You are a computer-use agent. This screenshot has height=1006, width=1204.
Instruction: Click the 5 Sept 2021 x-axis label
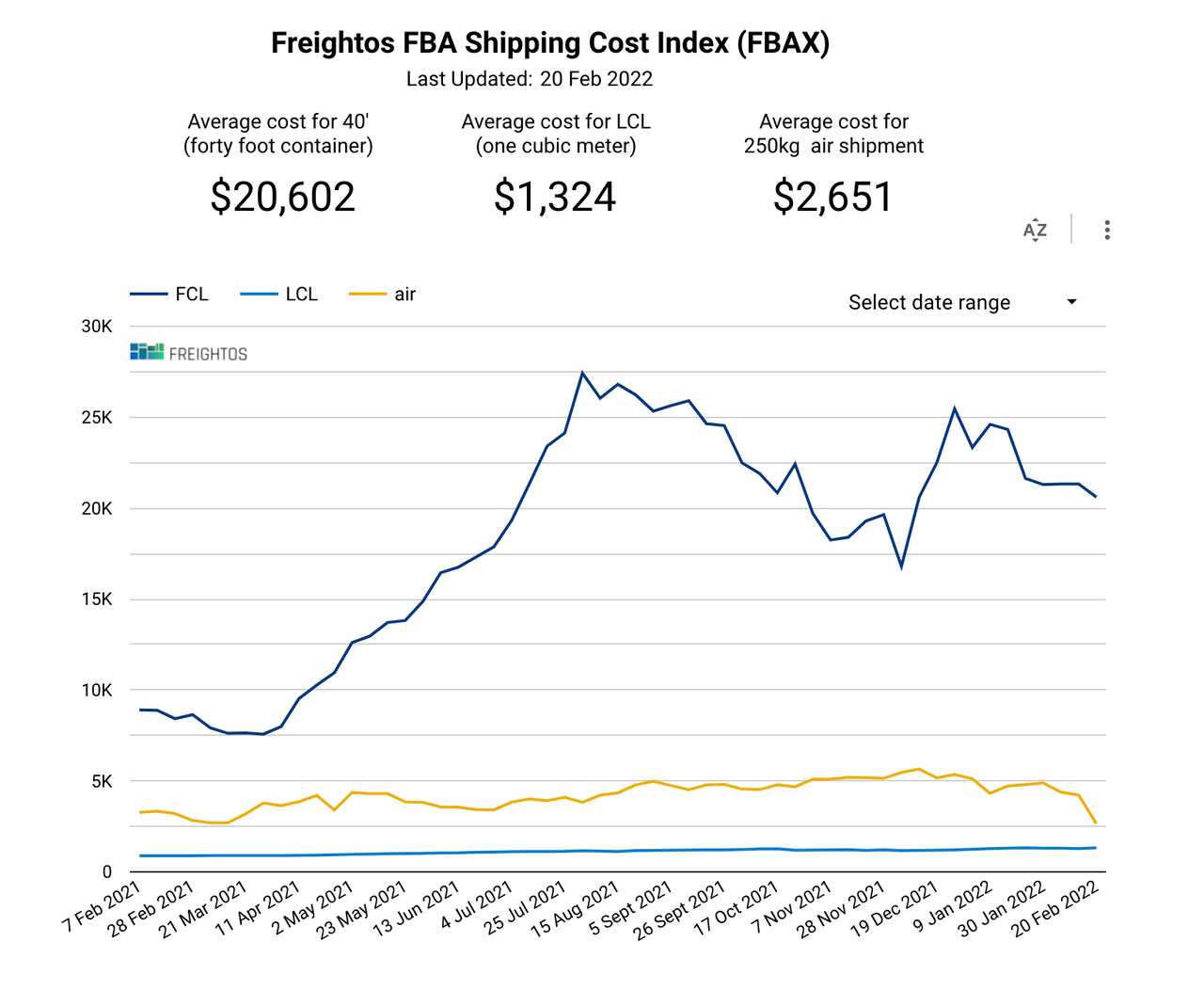[630, 907]
